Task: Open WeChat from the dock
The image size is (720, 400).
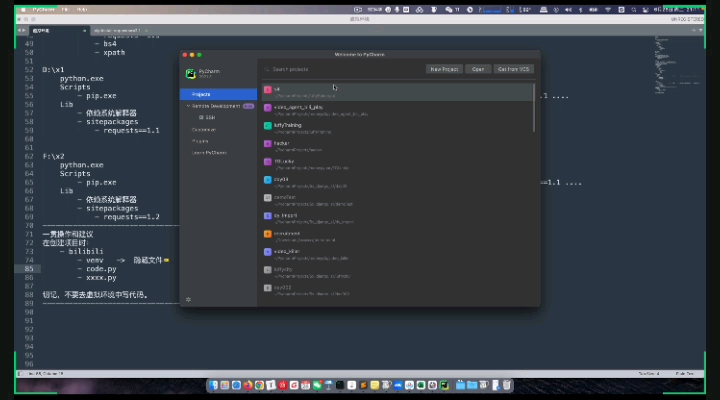Action: pyautogui.click(x=317, y=386)
